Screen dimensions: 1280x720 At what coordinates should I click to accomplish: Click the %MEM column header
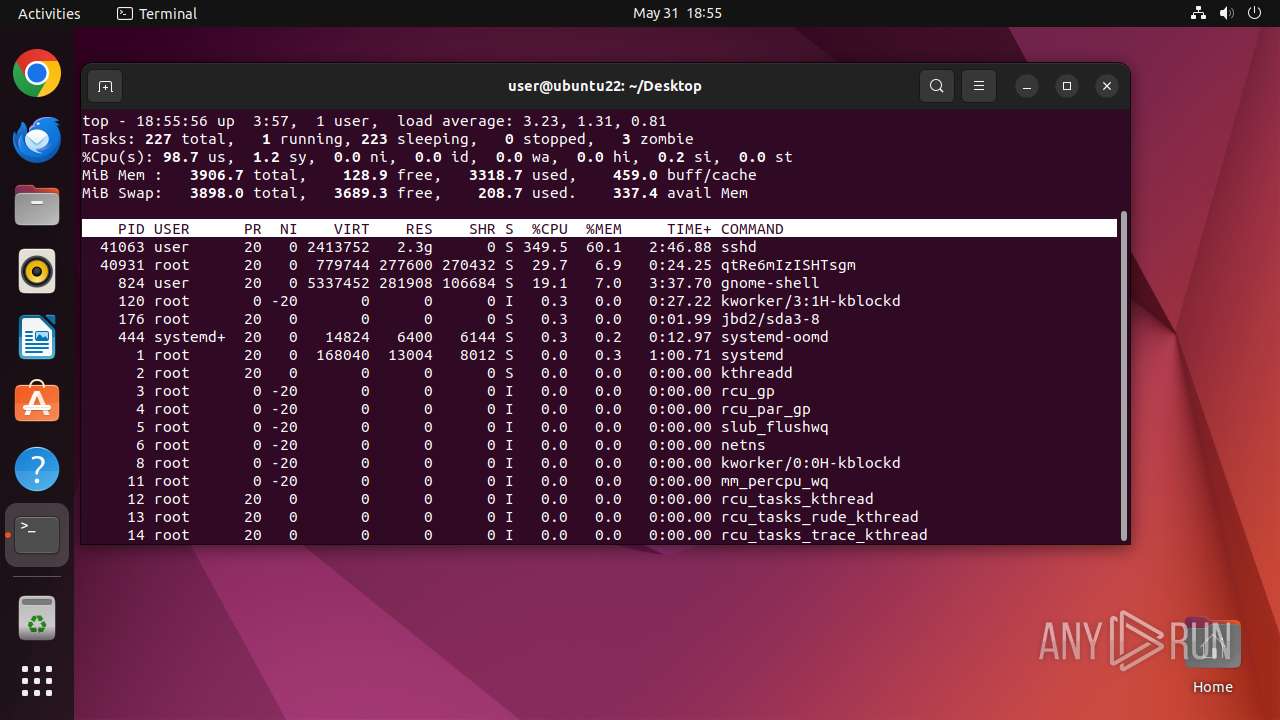click(x=604, y=229)
